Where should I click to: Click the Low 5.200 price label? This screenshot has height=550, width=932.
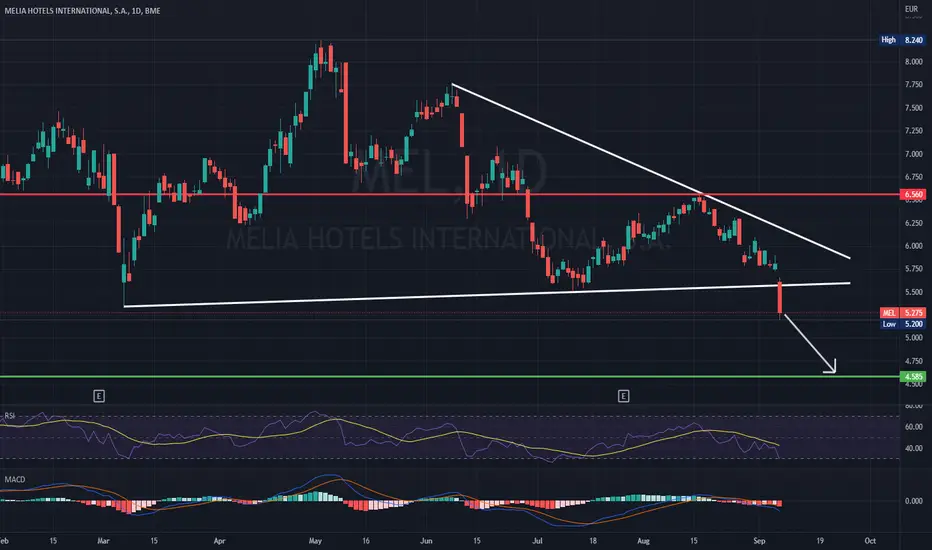coord(902,324)
